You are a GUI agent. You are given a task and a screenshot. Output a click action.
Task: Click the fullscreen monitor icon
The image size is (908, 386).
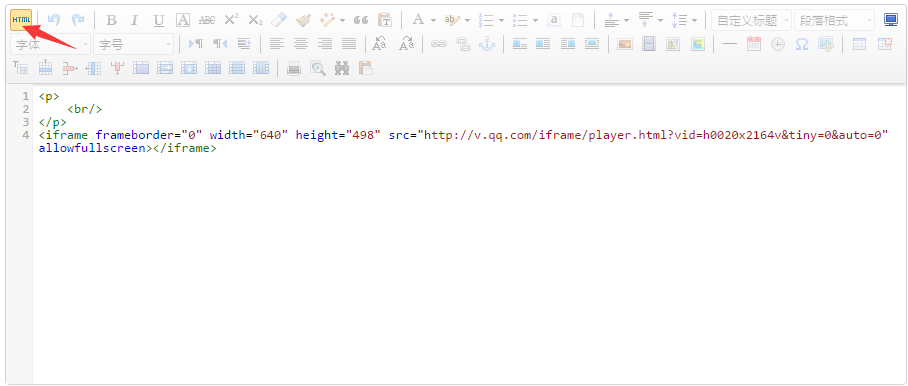coord(891,20)
